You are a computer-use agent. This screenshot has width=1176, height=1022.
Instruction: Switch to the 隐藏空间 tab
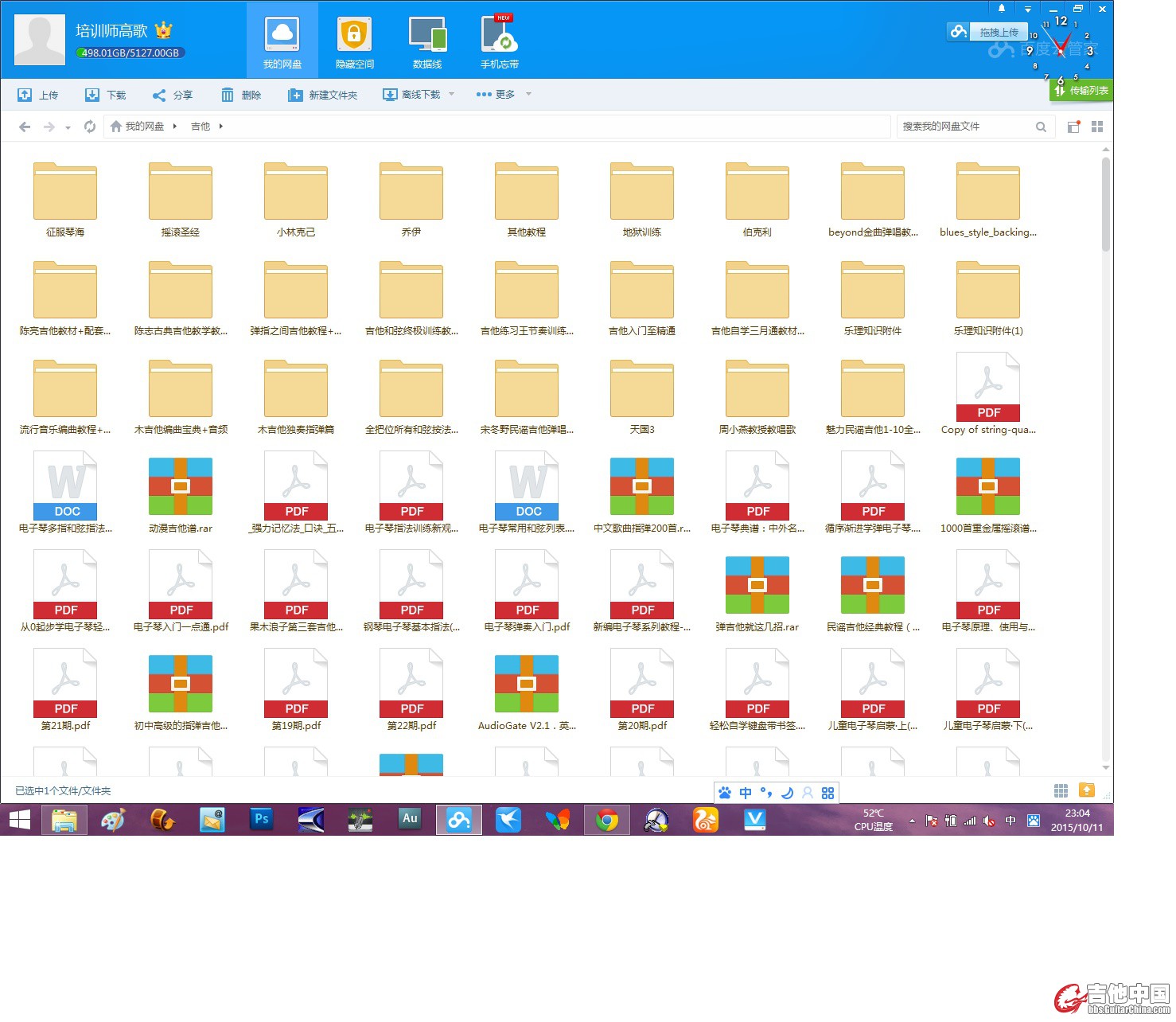[354, 42]
